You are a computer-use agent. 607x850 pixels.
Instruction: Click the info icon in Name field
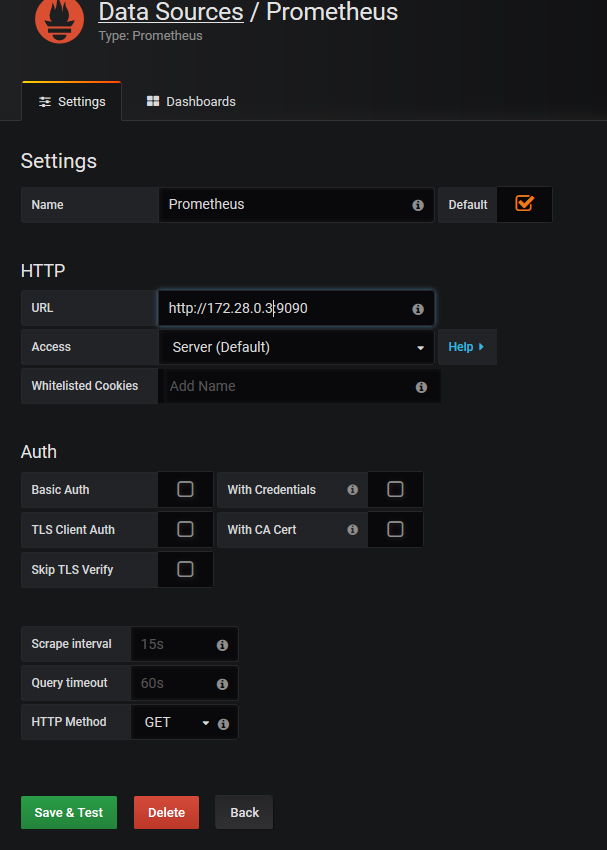tap(418, 205)
